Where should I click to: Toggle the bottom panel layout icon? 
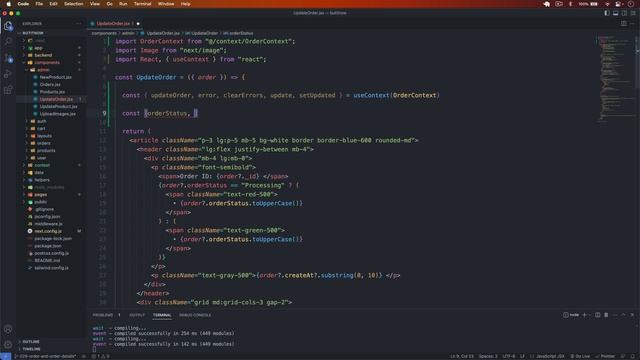point(616,13)
